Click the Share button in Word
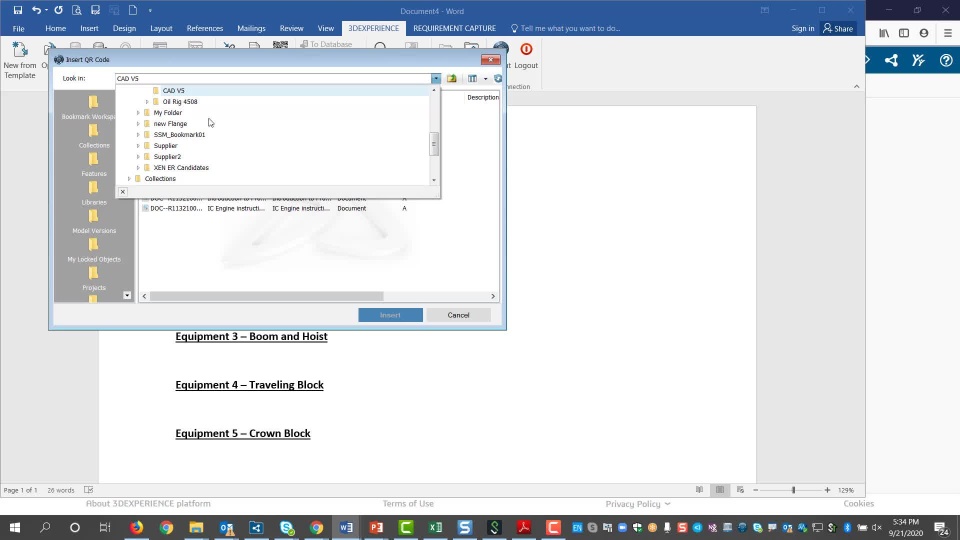Screen dimensions: 960x540 coord(838,28)
